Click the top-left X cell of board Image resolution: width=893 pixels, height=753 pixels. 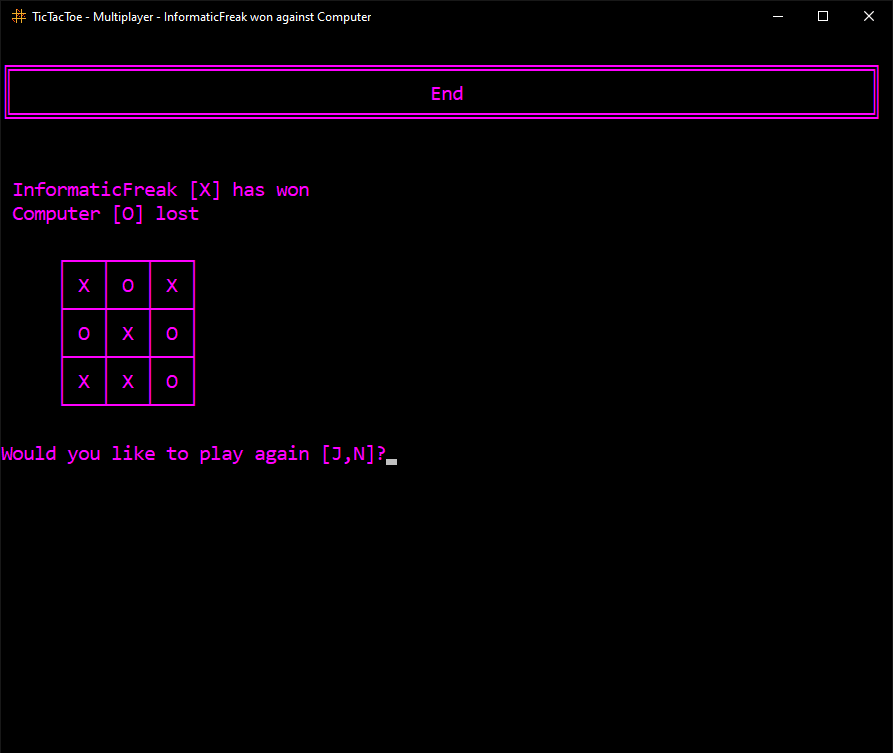click(84, 285)
